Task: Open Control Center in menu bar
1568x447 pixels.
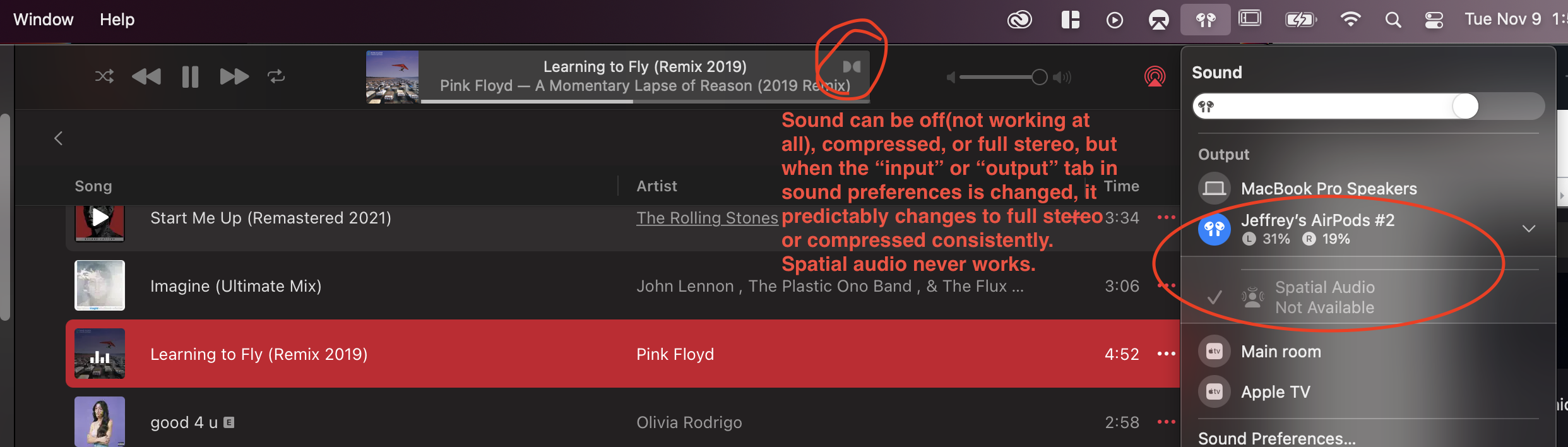Action: [1434, 20]
